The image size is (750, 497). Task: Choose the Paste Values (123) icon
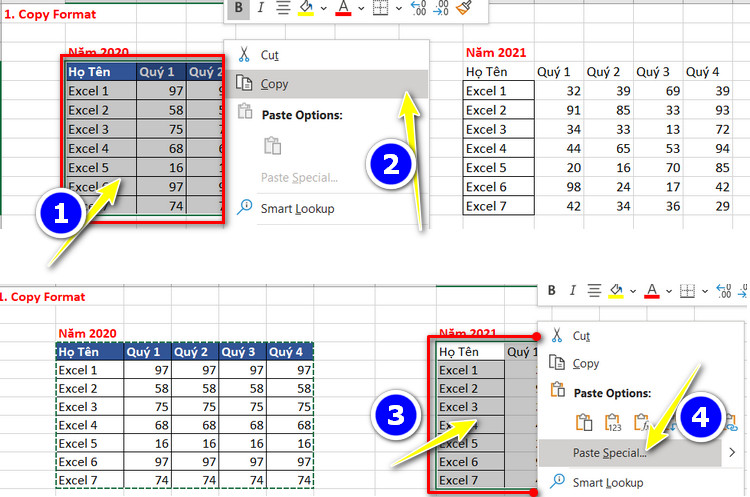(615, 420)
